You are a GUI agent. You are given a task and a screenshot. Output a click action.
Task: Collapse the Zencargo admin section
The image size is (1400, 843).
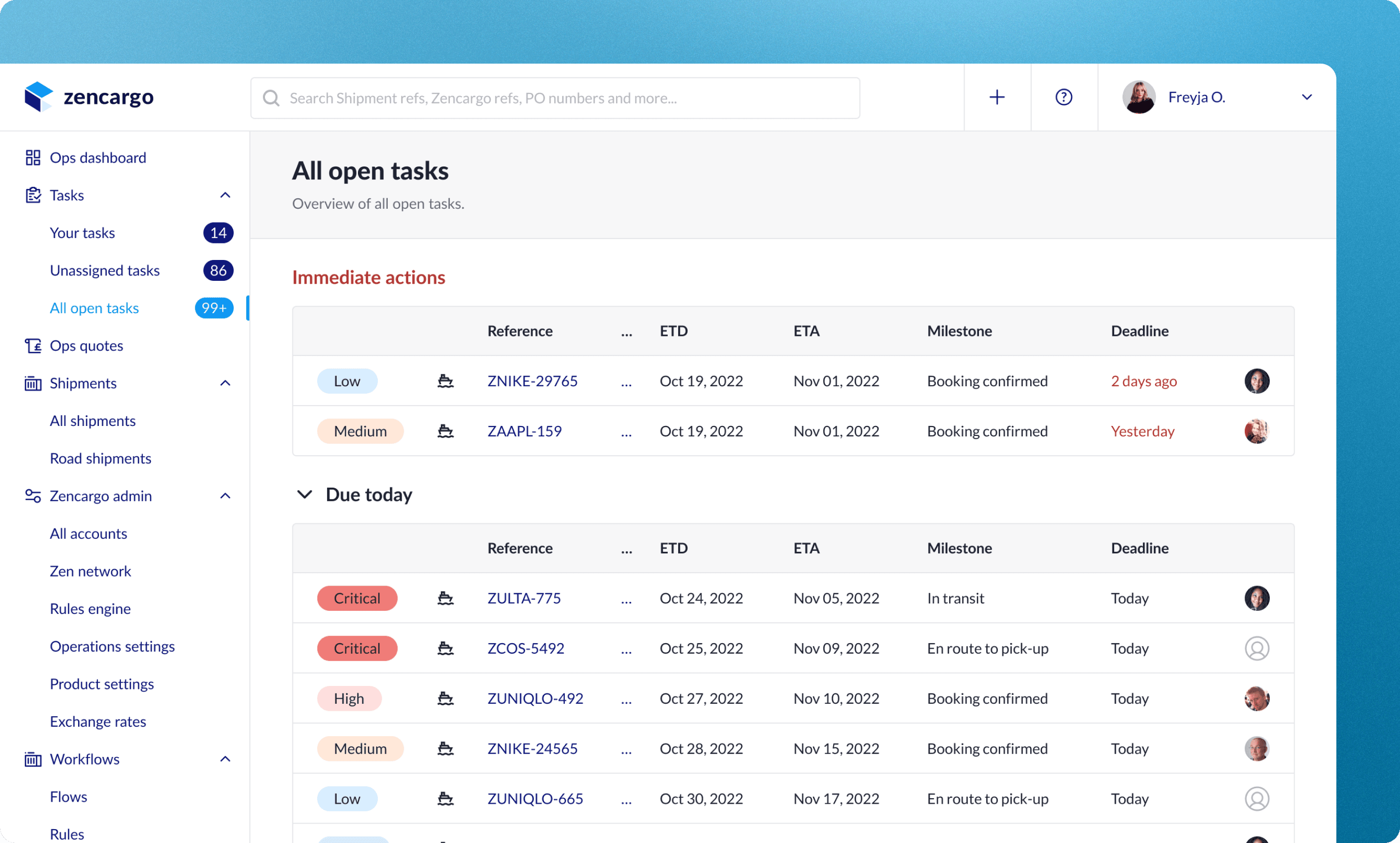coord(225,496)
